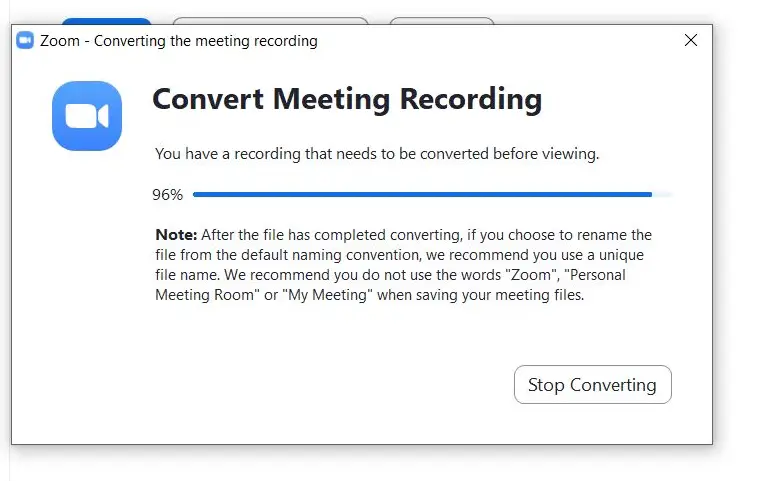Click the bold Note: label
Viewport: 768px width, 481px height.
pyautogui.click(x=176, y=235)
